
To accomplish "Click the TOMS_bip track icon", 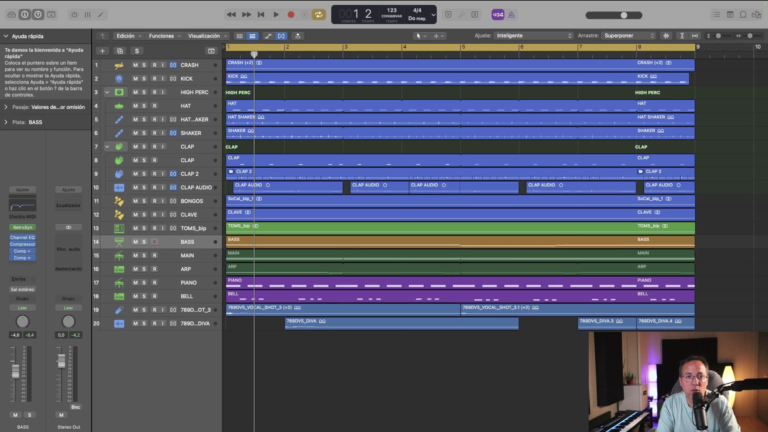I will click(119, 228).
